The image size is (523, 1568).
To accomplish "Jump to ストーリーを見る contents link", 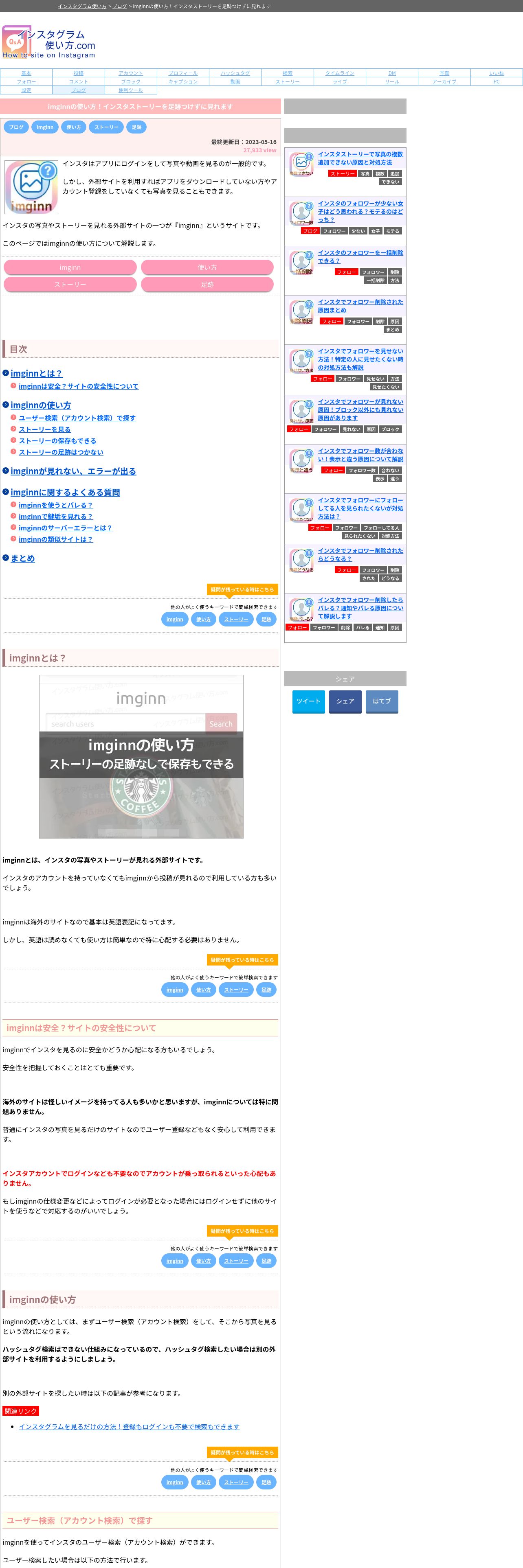I will click(x=44, y=430).
